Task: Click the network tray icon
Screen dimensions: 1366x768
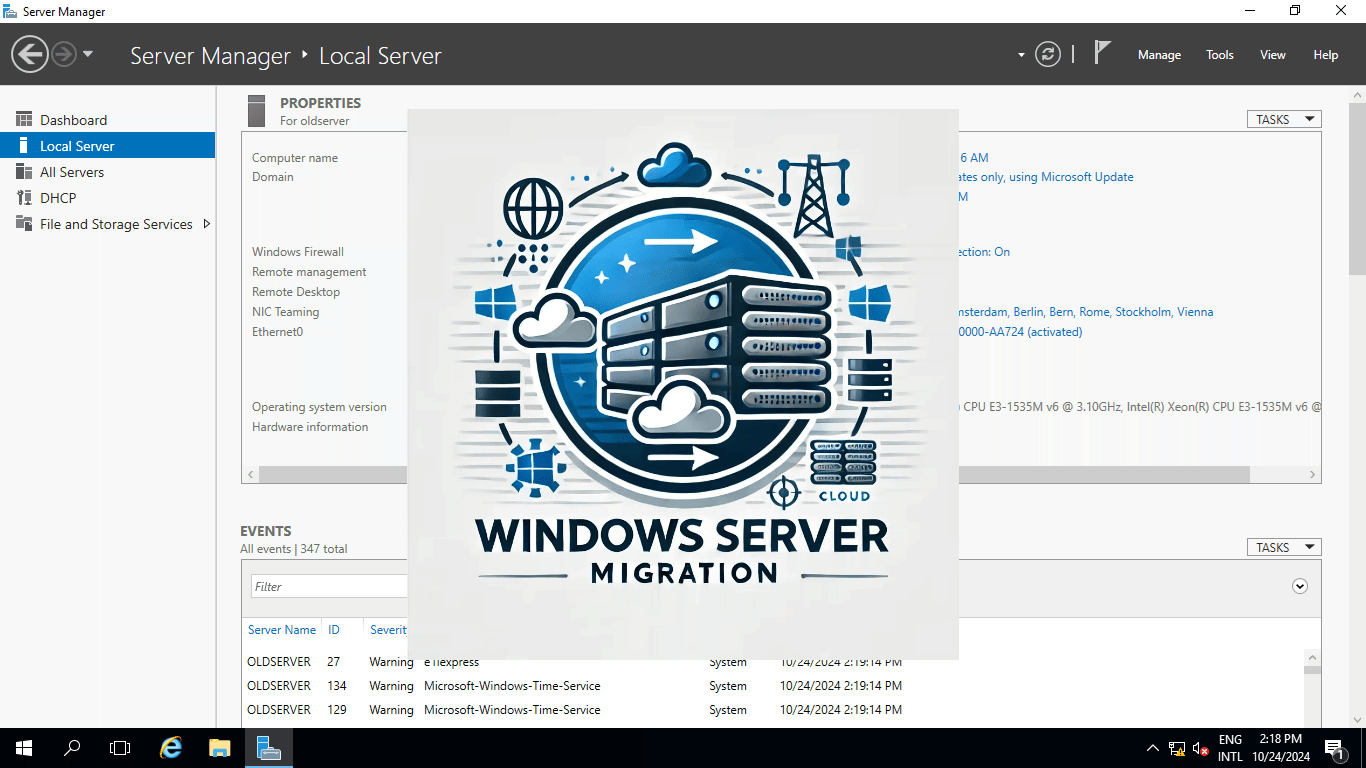Action: point(1177,748)
